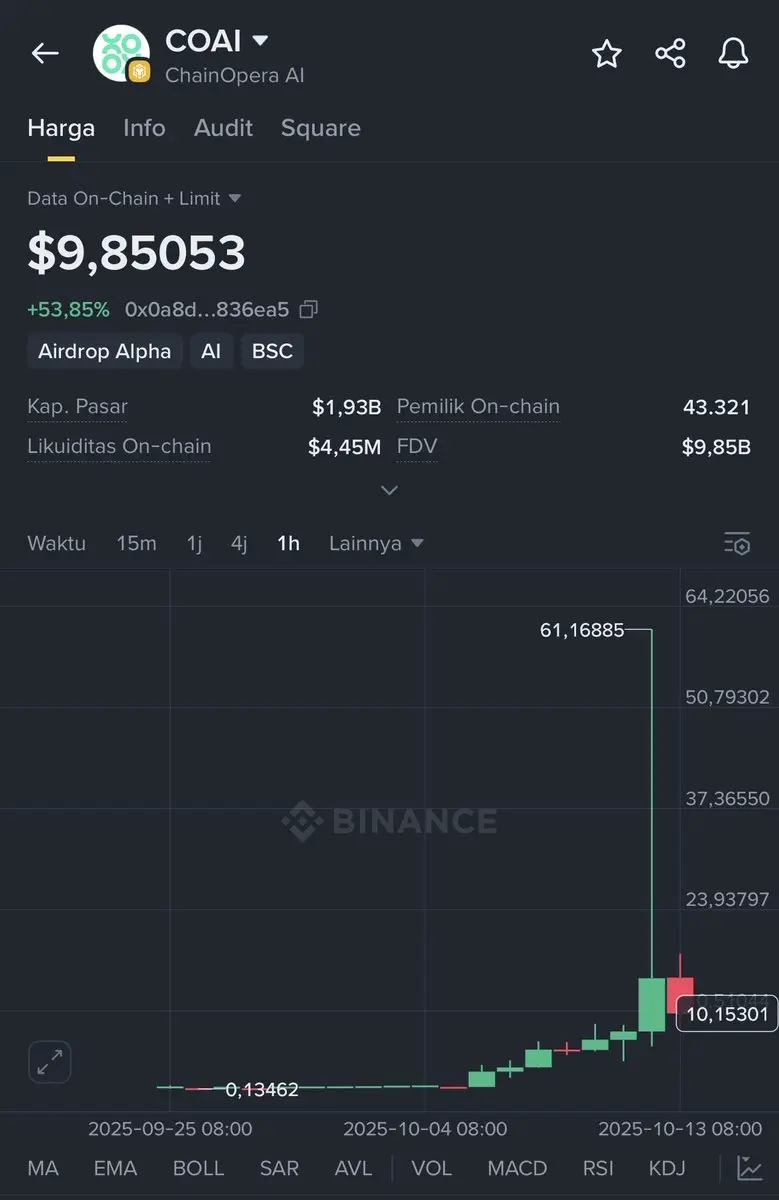Expand chart to fullscreen

[50, 1062]
